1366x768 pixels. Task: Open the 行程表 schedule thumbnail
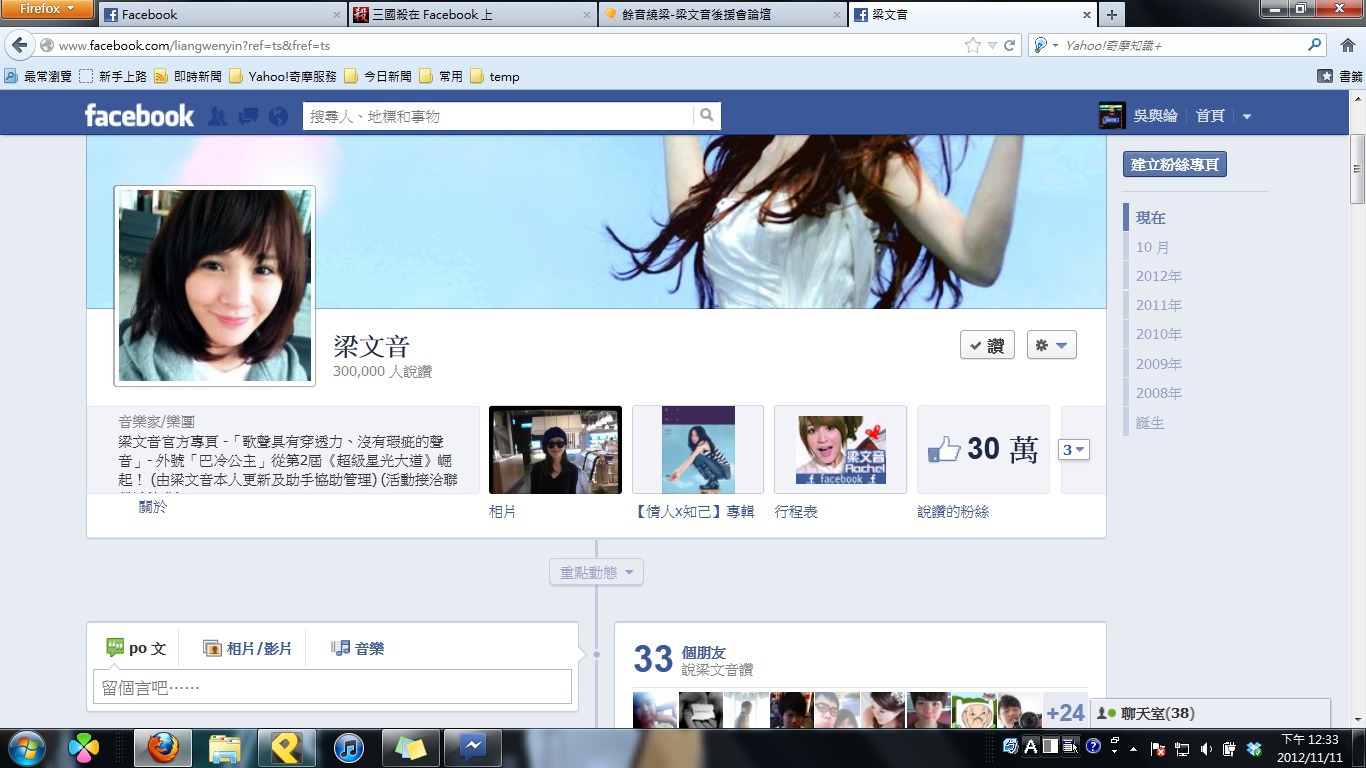(x=840, y=450)
